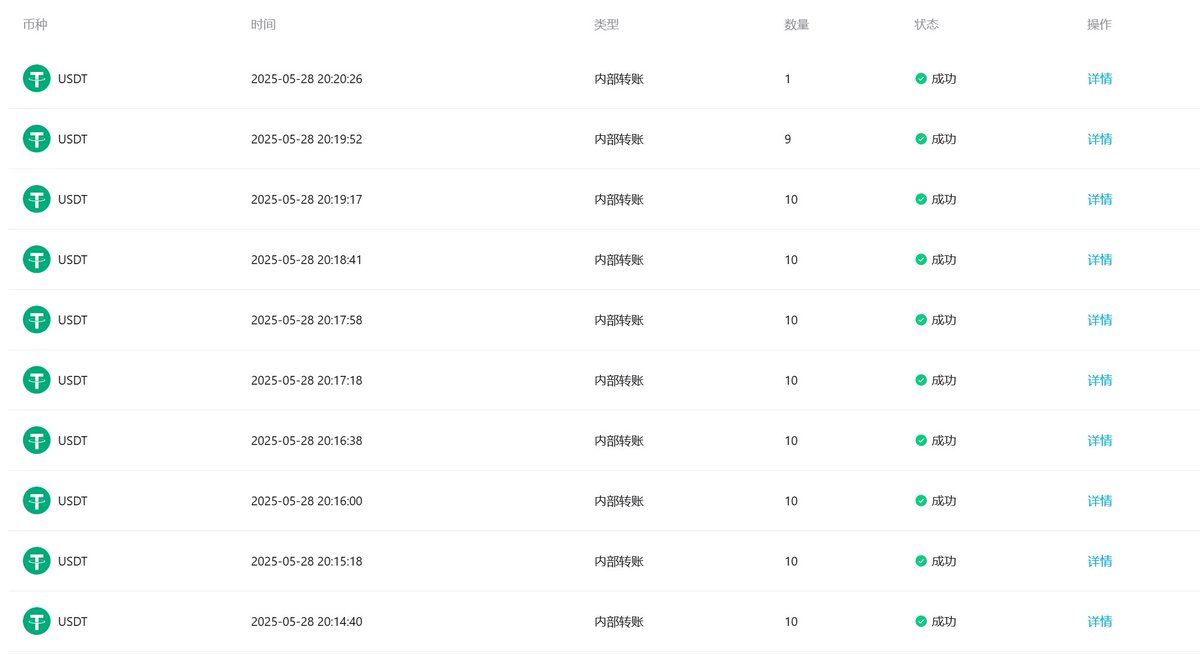Select the timestamp 2025-05-28 20:16:00
This screenshot has height=654, width=1200.
pos(307,501)
